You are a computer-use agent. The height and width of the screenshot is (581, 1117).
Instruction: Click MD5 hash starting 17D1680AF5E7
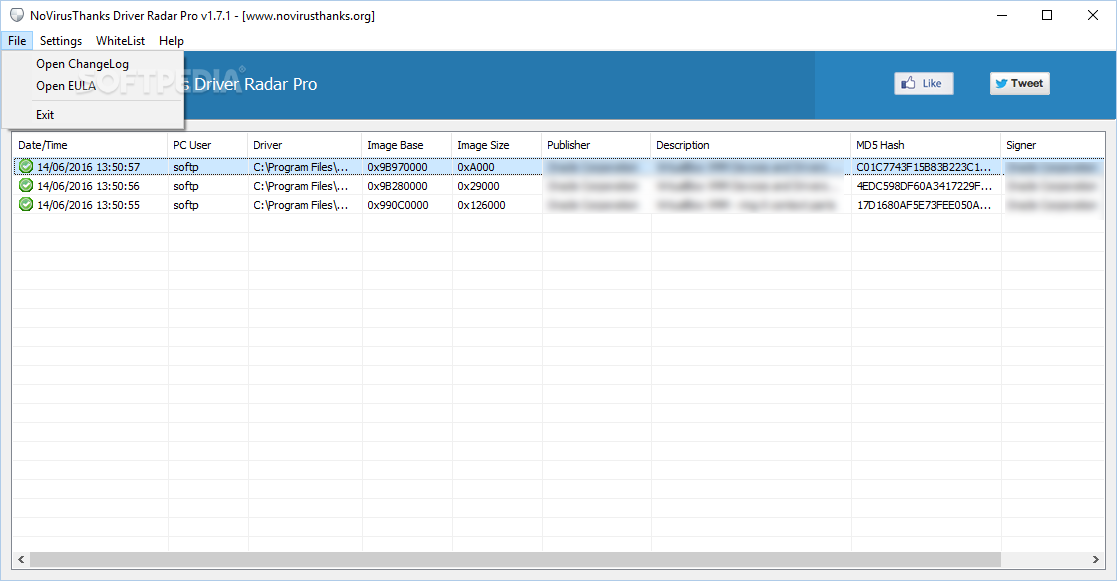click(924, 205)
